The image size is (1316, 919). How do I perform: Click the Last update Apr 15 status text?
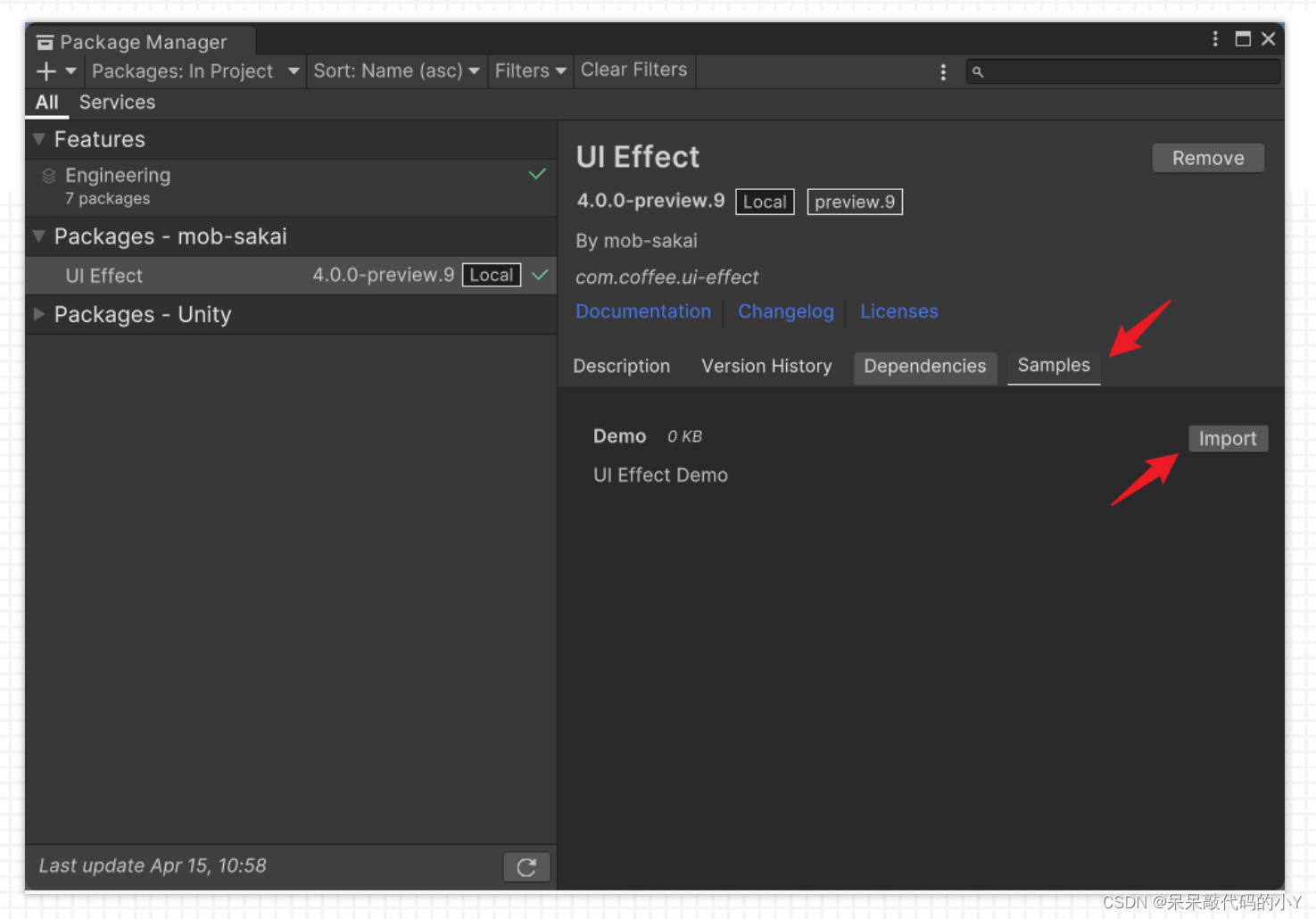click(x=153, y=865)
